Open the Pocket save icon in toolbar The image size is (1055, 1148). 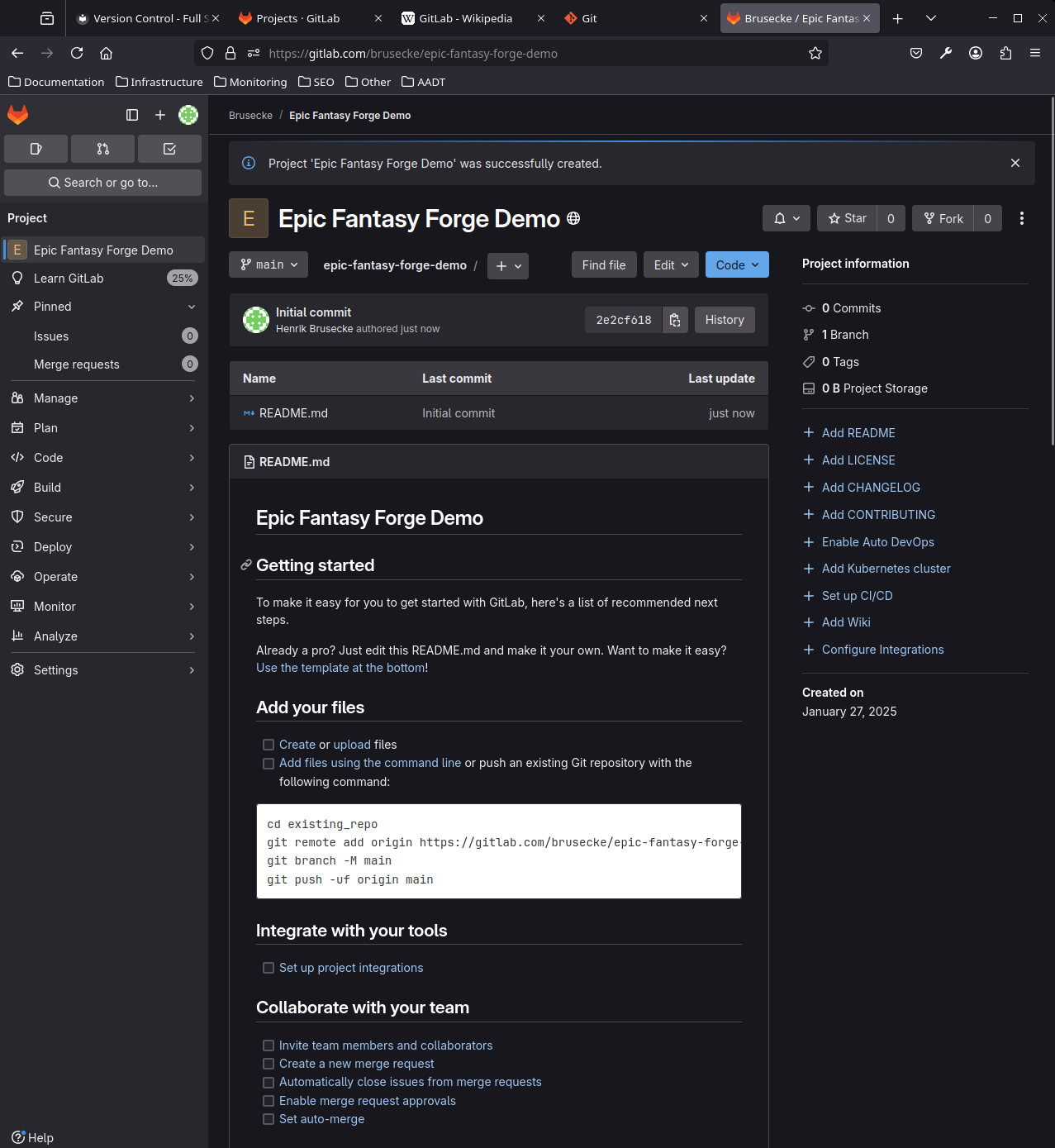click(x=916, y=53)
